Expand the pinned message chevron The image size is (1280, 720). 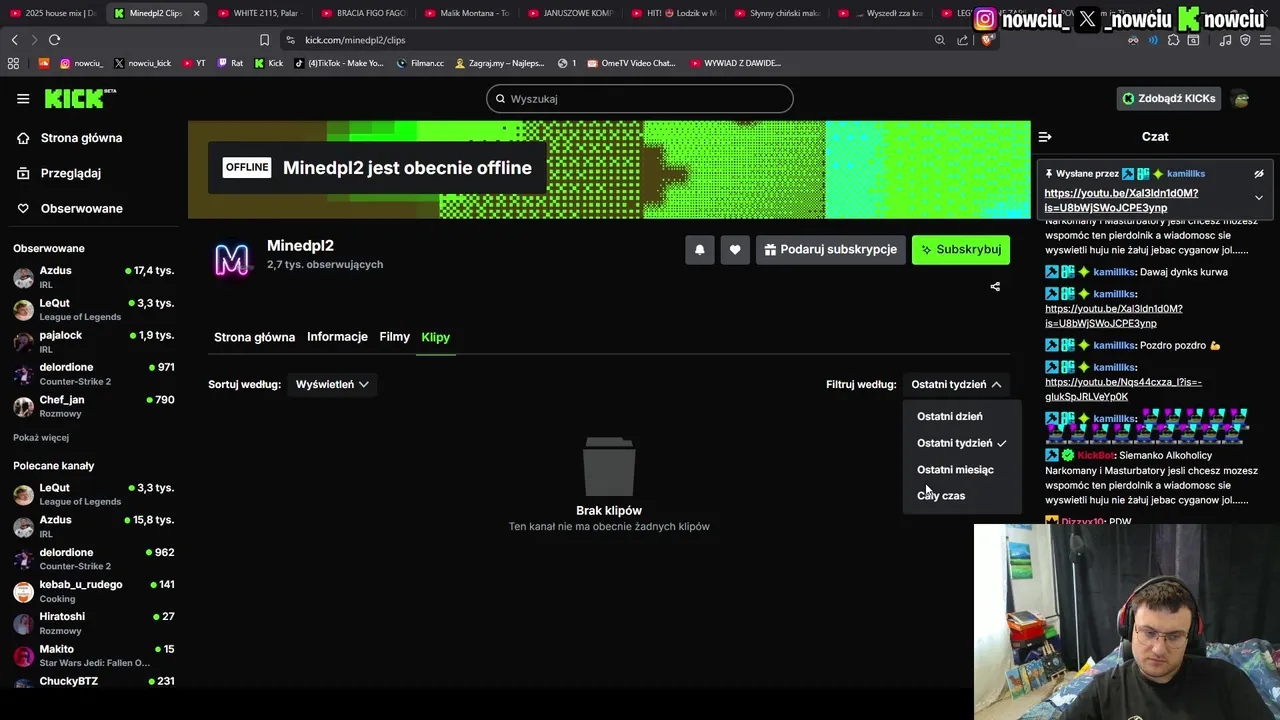[1259, 198]
